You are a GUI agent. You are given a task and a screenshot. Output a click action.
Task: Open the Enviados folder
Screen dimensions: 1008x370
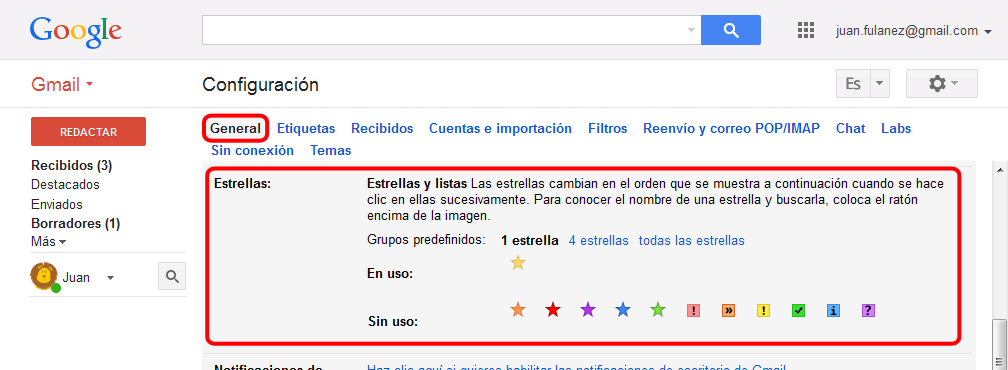click(x=57, y=204)
